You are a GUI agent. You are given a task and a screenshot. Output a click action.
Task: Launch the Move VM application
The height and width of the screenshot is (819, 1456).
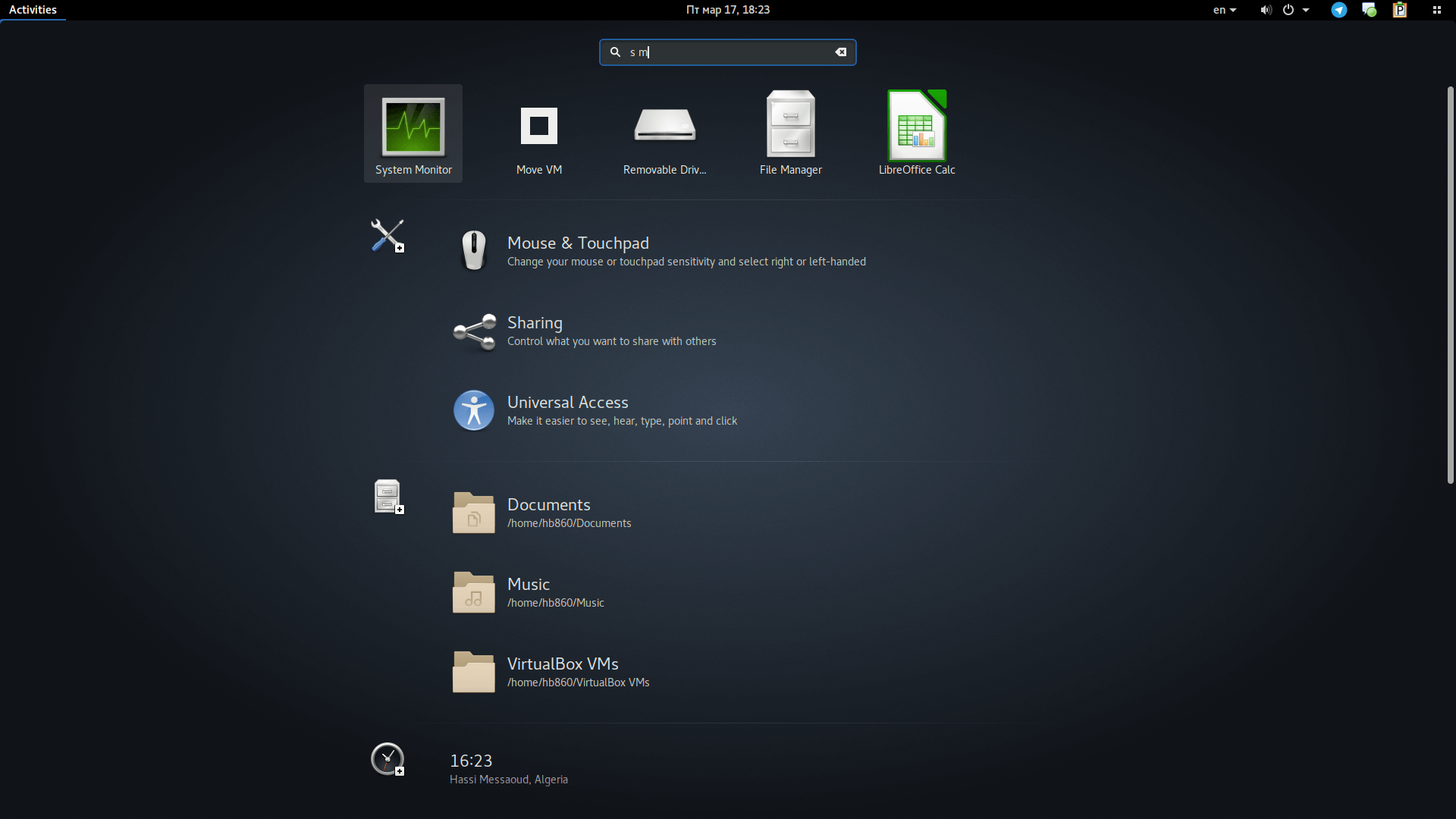pos(538,133)
